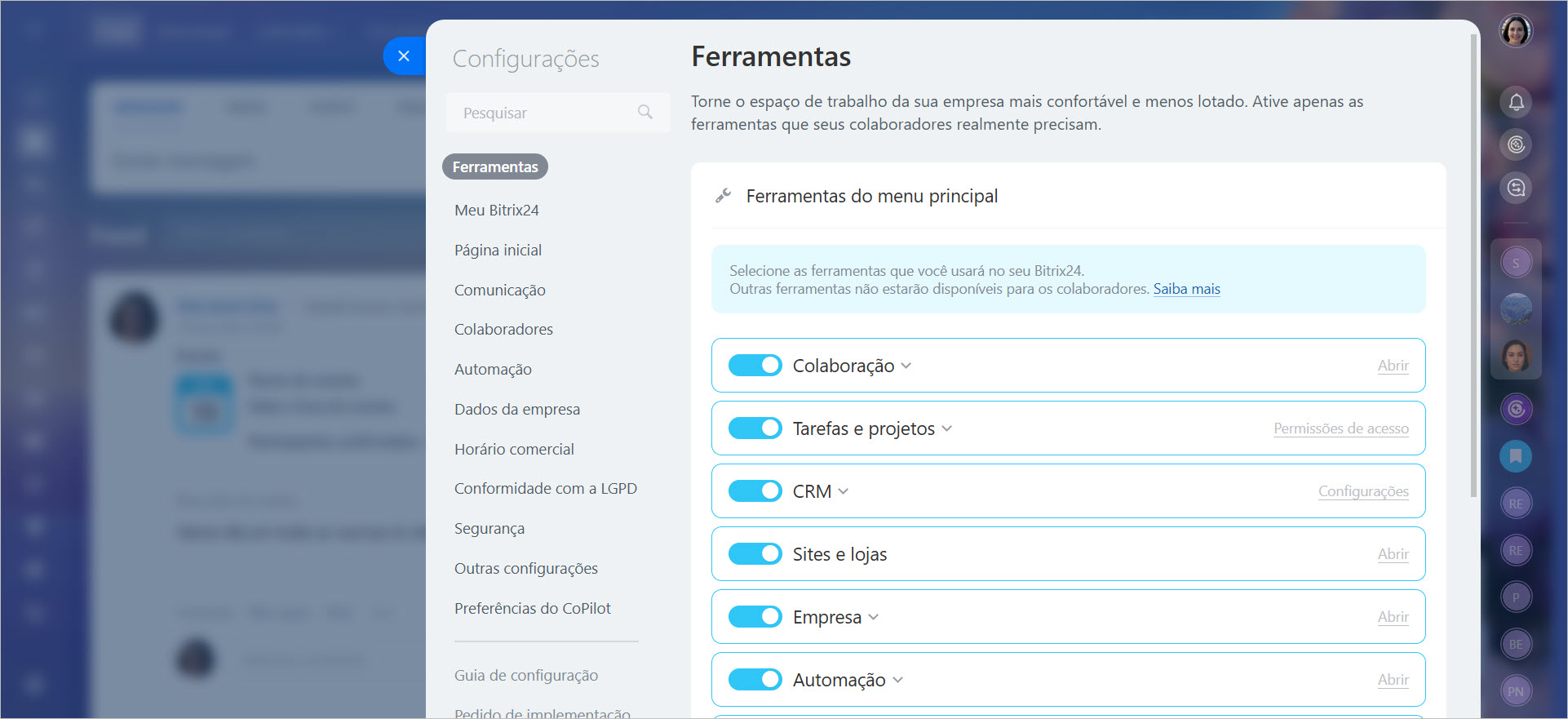The height and width of the screenshot is (719, 1568).
Task: Click the Sites e lojas label
Action: pyautogui.click(x=839, y=555)
